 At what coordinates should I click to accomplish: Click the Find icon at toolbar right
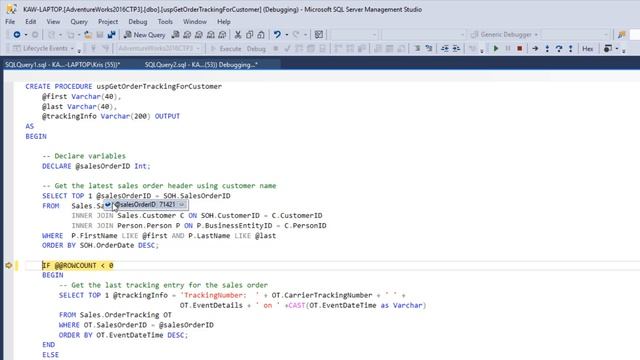coord(622,35)
